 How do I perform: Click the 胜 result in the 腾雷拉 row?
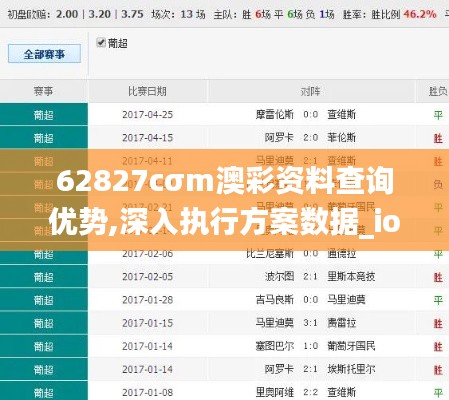pyautogui.click(x=438, y=323)
